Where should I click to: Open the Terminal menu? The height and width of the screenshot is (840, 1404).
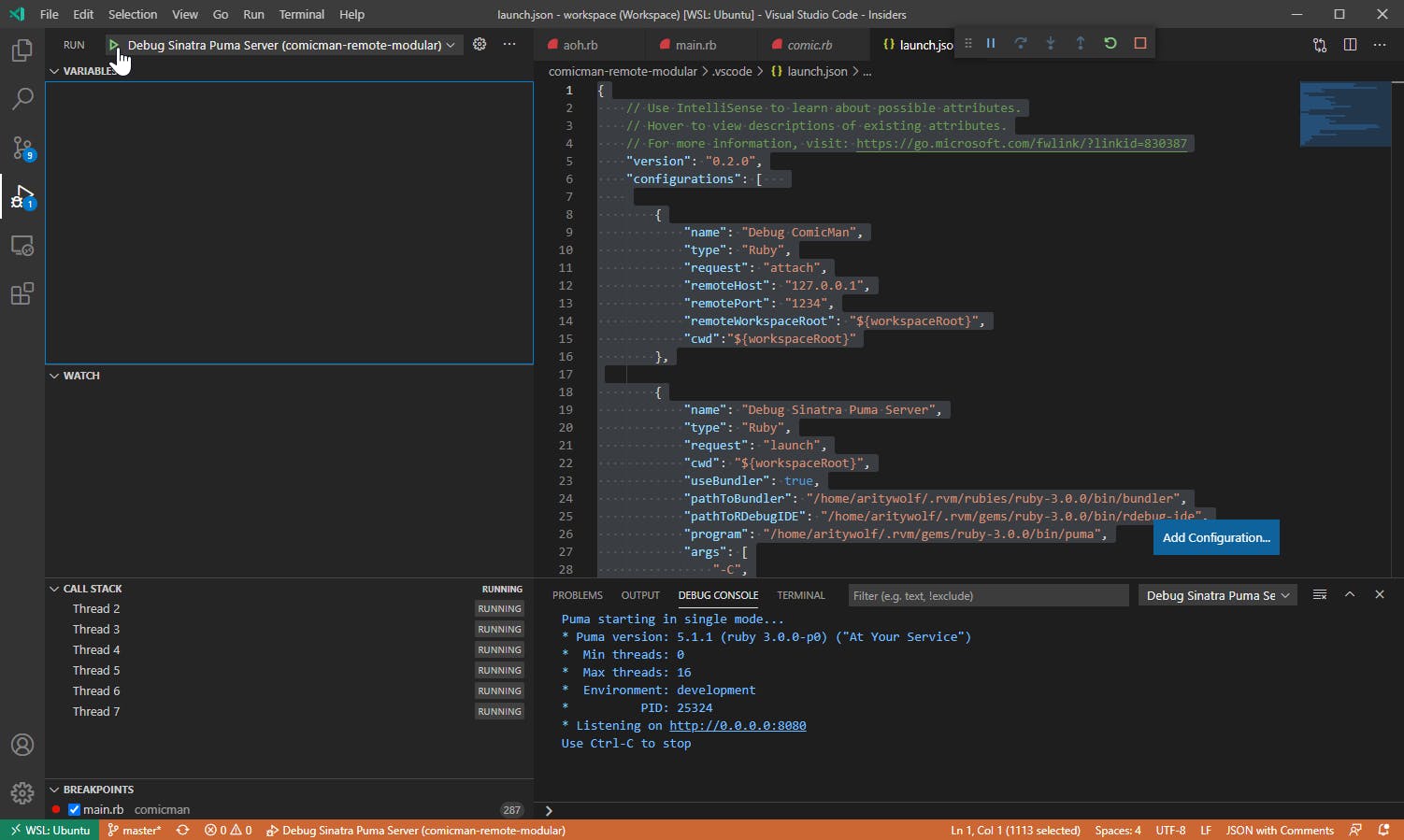click(x=301, y=14)
